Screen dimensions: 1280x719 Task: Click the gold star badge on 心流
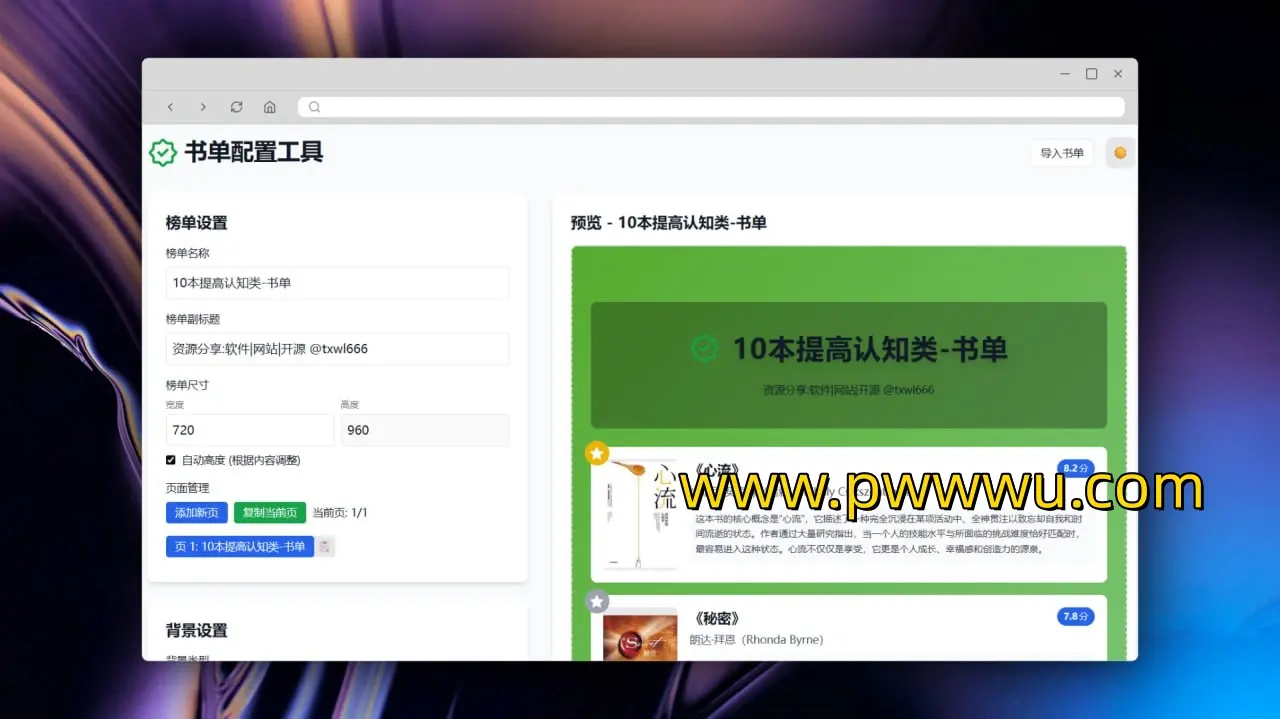597,454
